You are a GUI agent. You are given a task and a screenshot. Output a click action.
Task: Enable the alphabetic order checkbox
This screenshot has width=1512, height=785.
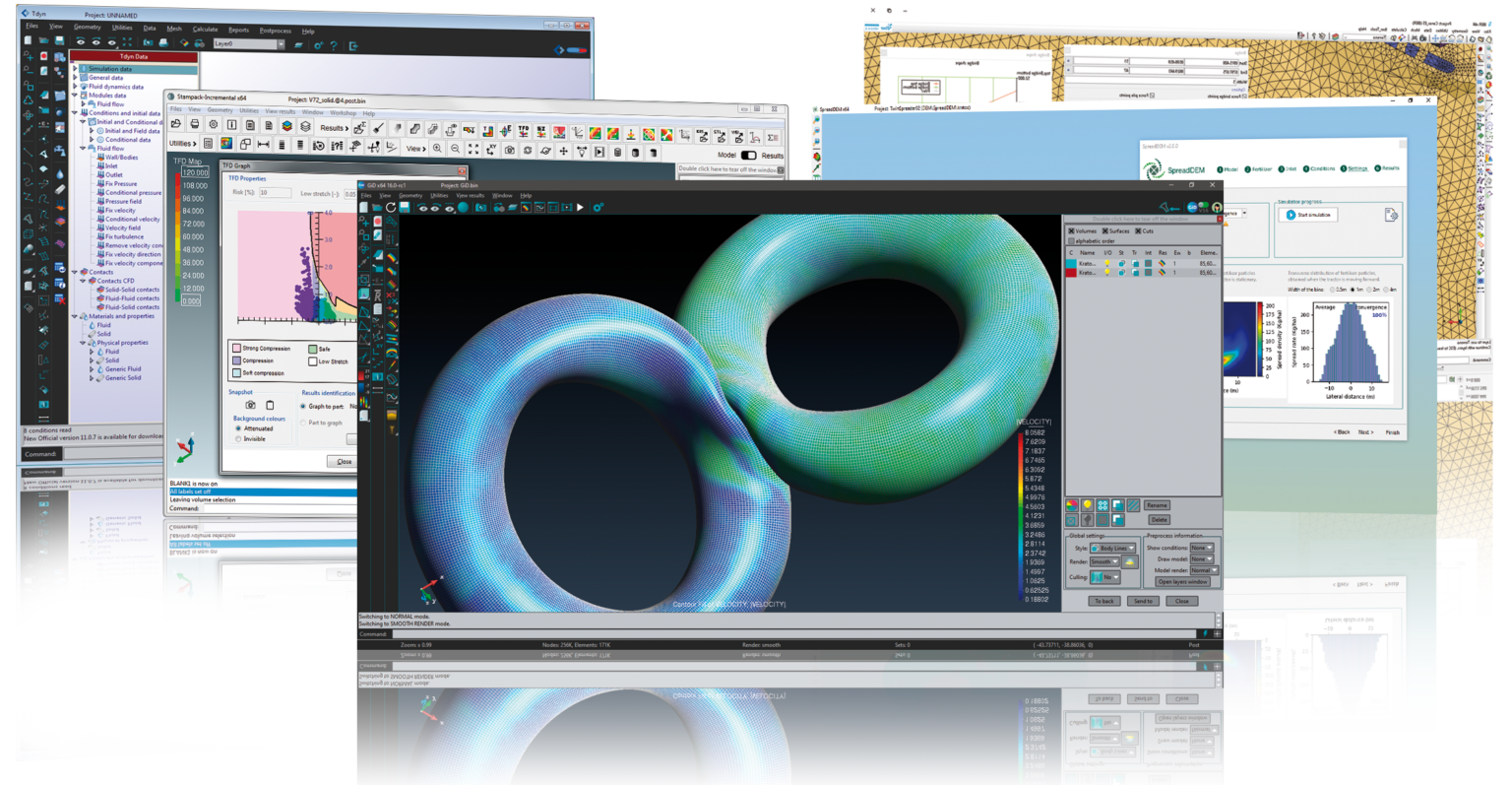(1071, 240)
